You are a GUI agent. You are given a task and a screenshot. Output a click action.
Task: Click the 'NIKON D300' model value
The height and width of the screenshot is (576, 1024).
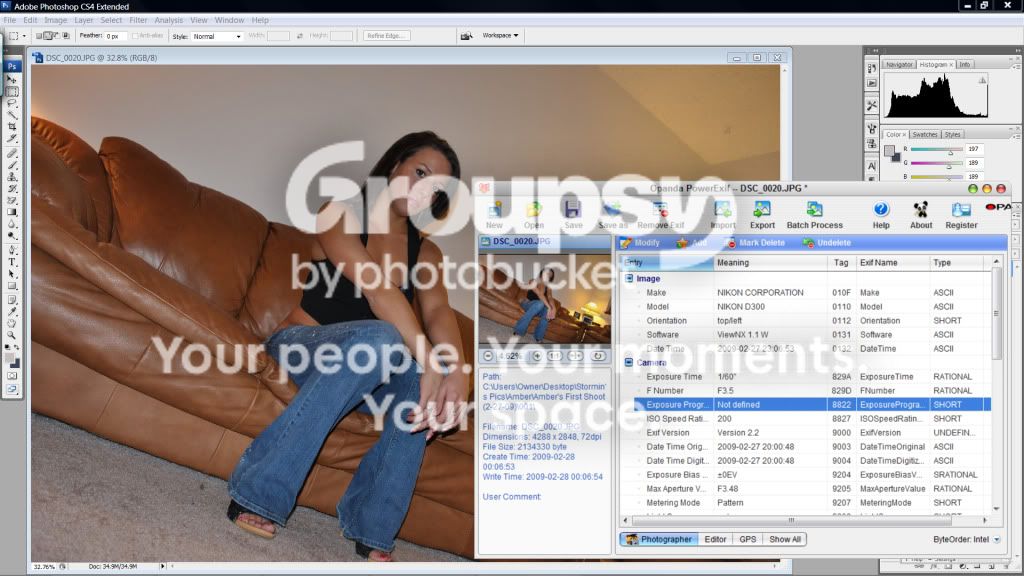coord(741,307)
